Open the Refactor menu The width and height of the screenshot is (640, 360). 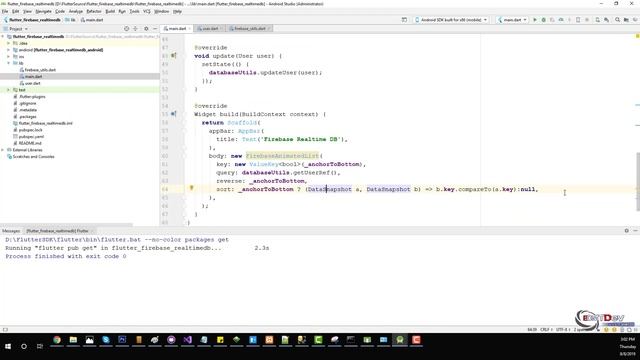pyautogui.click(x=93, y=11)
